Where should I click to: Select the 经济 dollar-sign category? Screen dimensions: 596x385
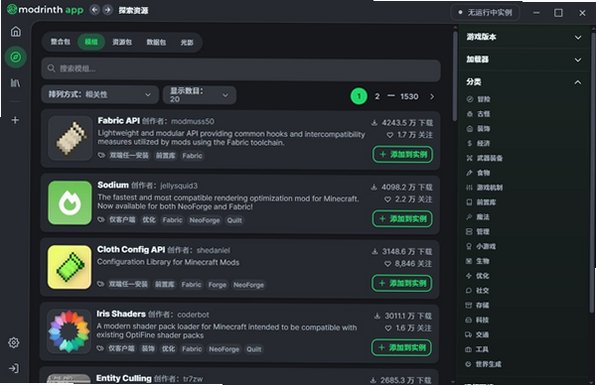point(478,143)
